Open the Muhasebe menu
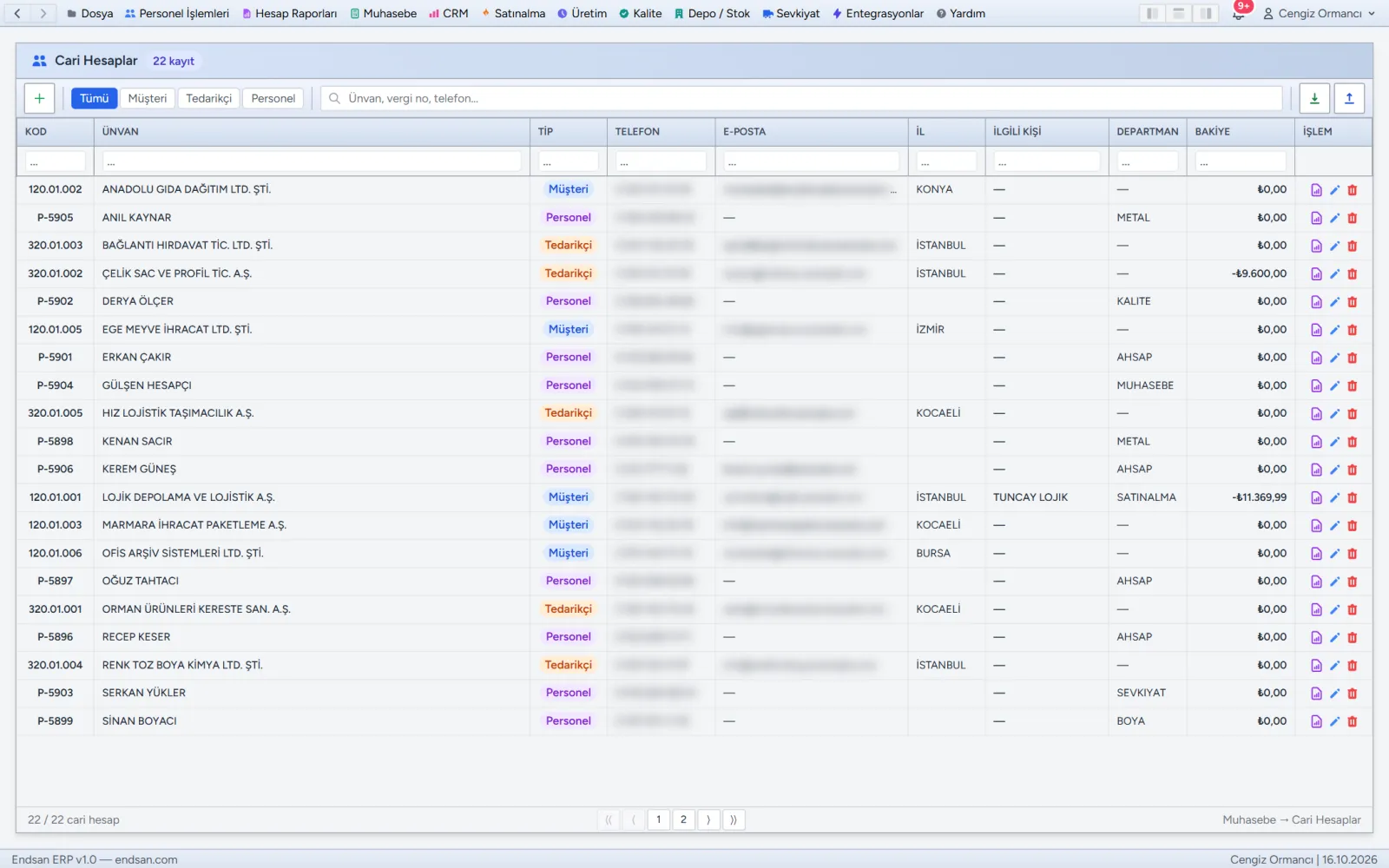 (x=383, y=13)
